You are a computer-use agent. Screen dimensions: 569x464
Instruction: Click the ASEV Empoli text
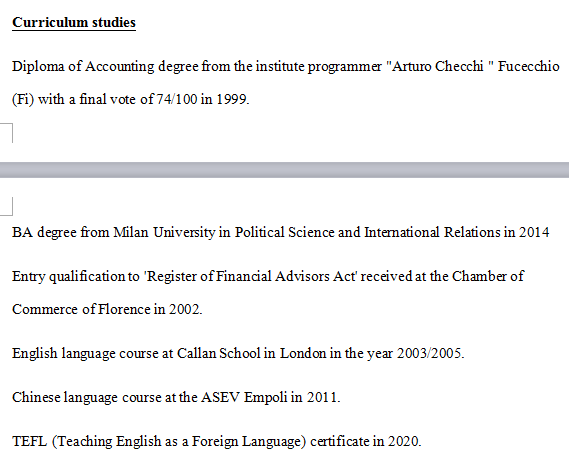pos(244,397)
